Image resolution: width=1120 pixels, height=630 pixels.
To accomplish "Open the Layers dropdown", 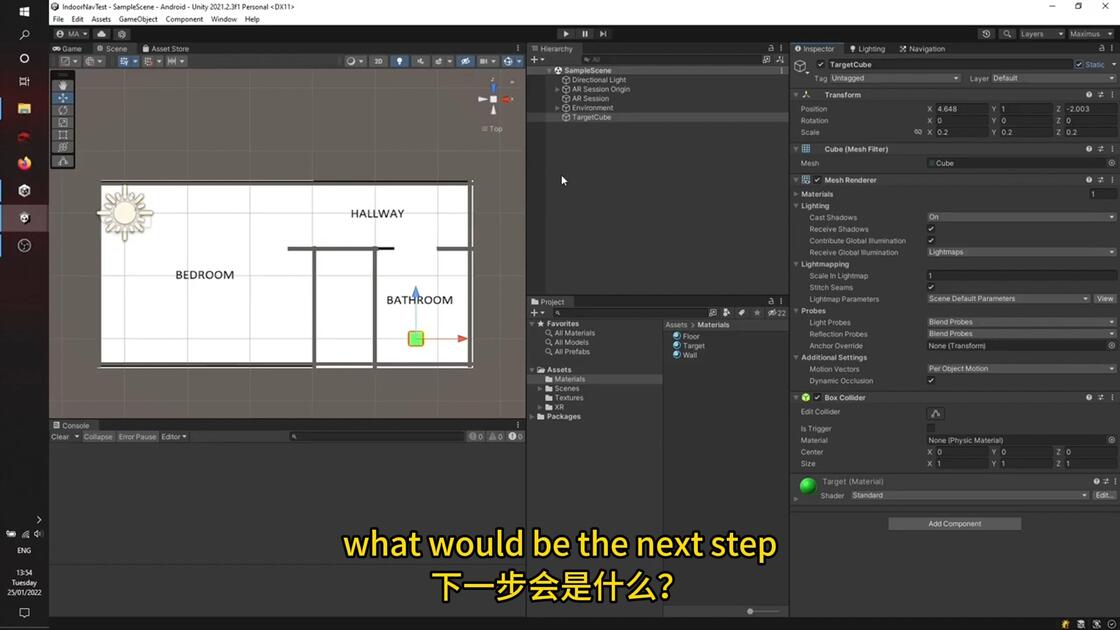I will click(1041, 34).
